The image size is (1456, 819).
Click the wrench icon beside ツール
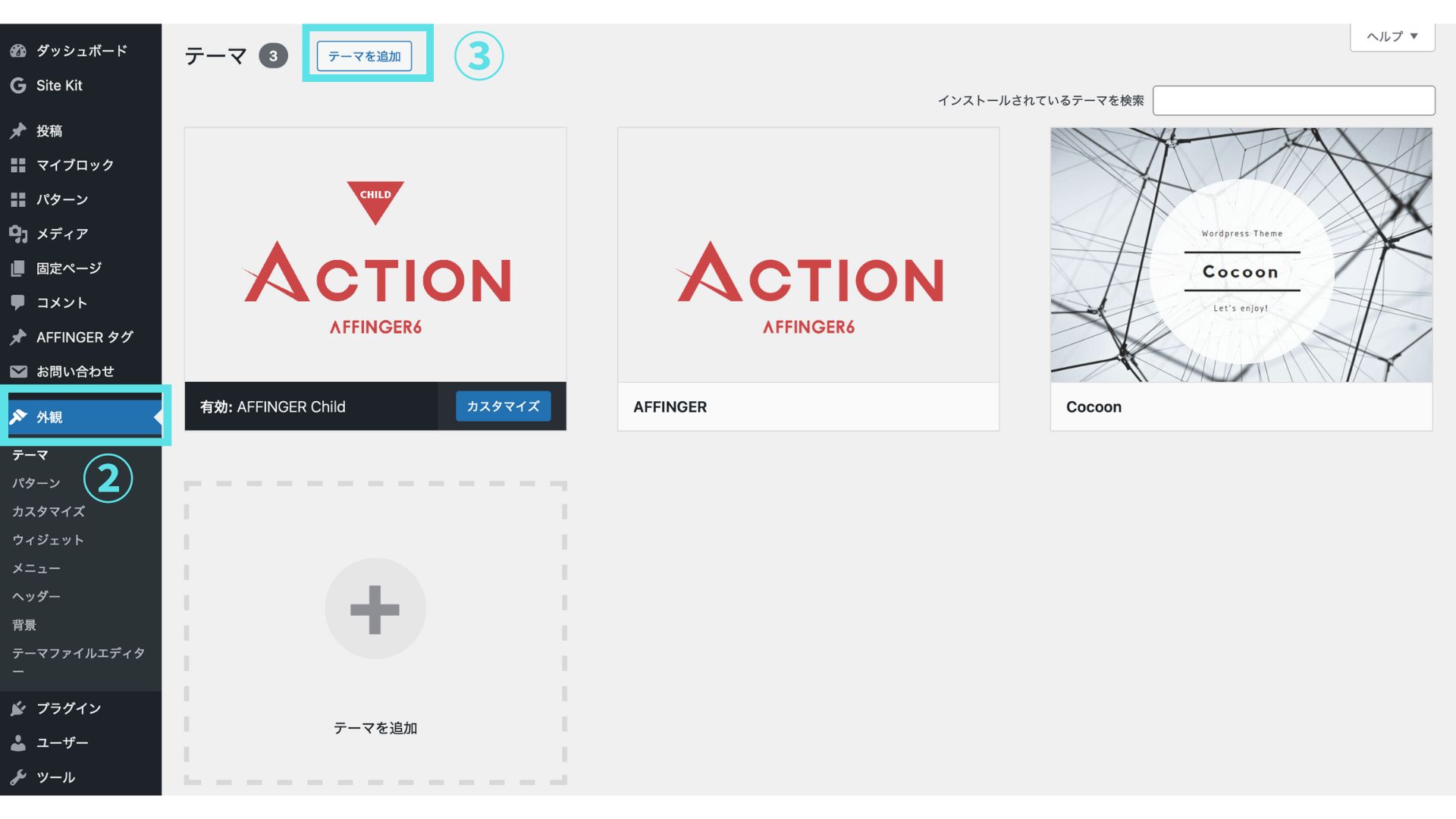point(18,777)
